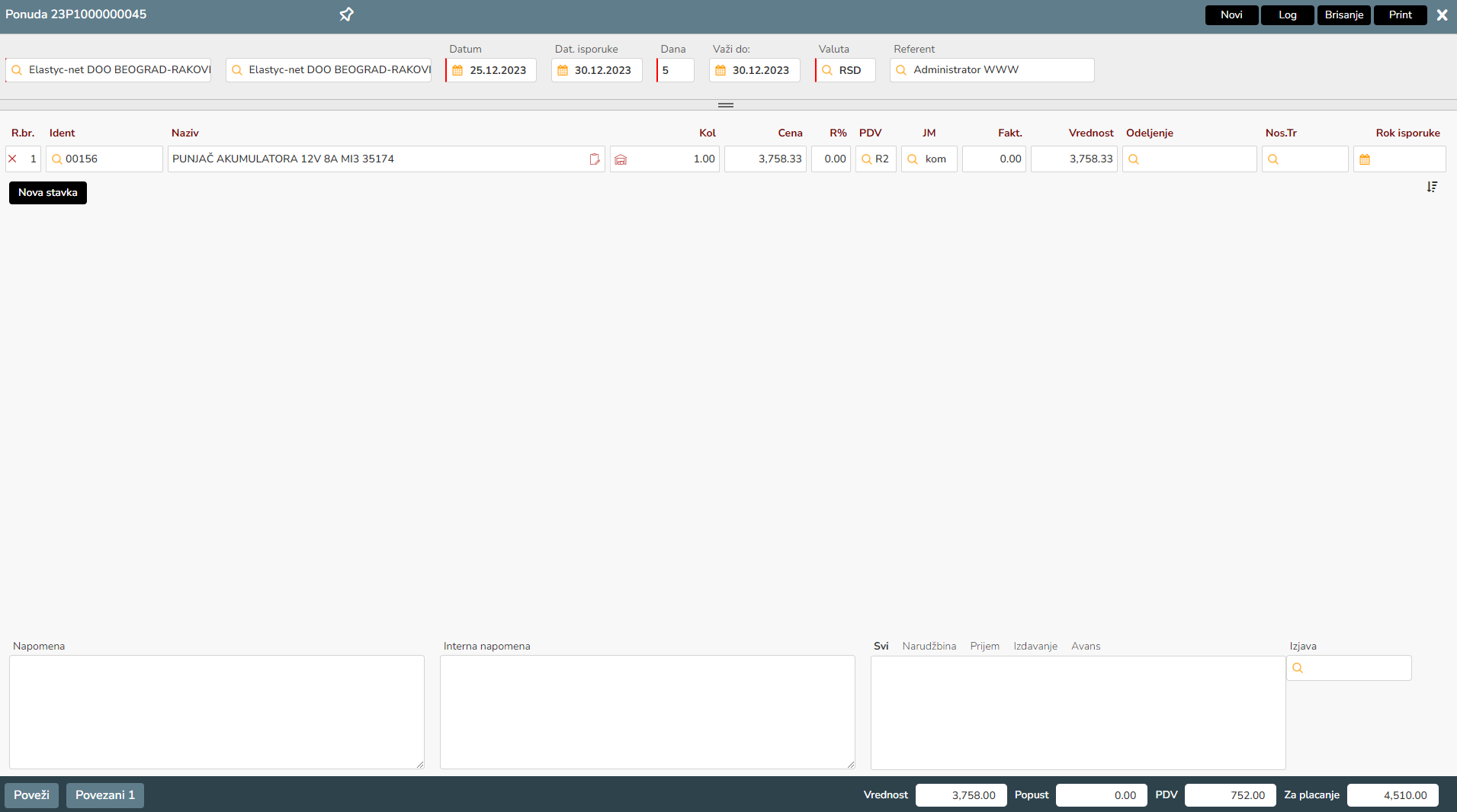
Task: Select the Izdavanje tab
Action: click(x=1035, y=646)
